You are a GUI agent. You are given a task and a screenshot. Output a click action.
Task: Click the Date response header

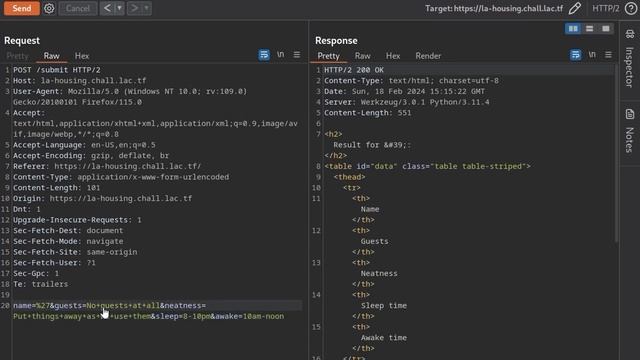(x=404, y=91)
